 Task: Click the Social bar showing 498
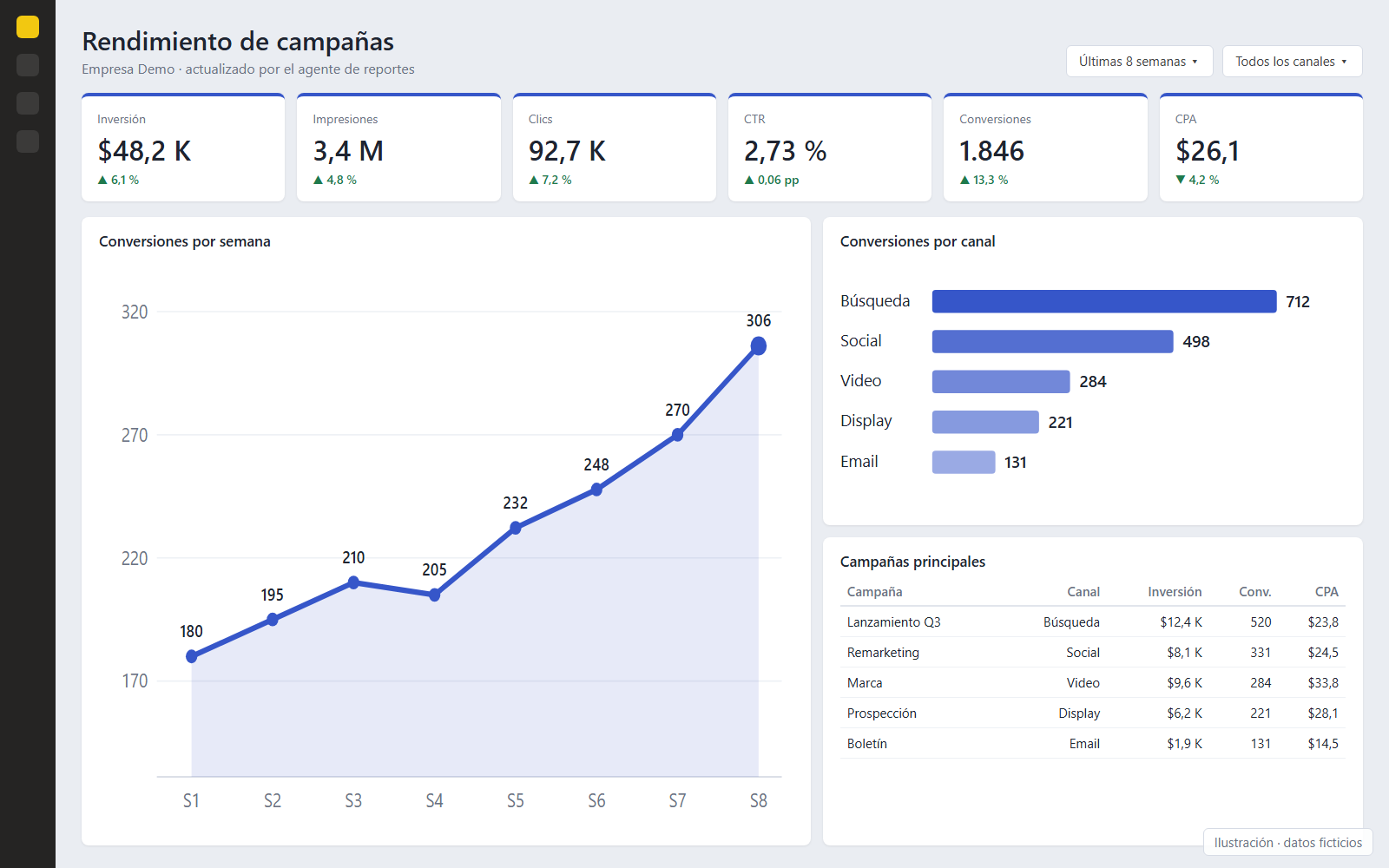point(1053,341)
